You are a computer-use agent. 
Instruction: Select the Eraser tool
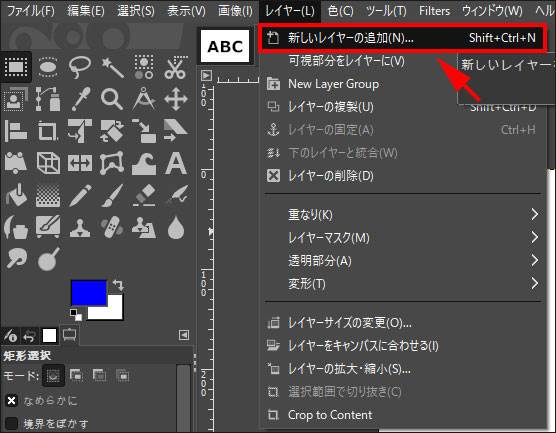(144, 195)
